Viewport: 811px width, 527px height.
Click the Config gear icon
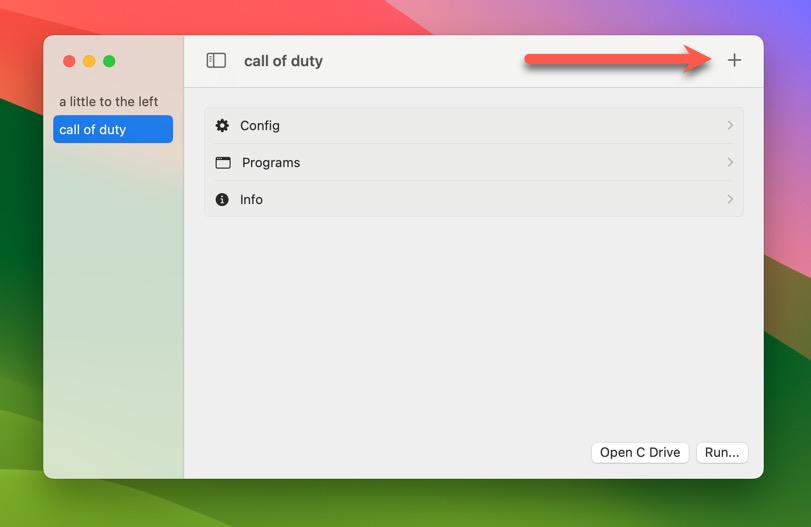(x=222, y=126)
